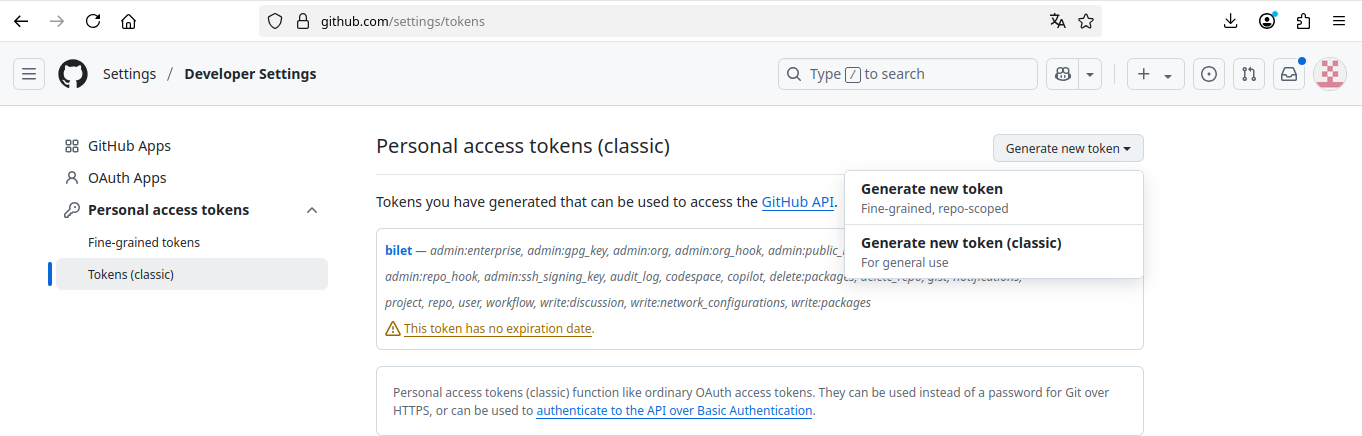The image size is (1362, 436).
Task: Open the GitHub API link
Action: pos(797,202)
